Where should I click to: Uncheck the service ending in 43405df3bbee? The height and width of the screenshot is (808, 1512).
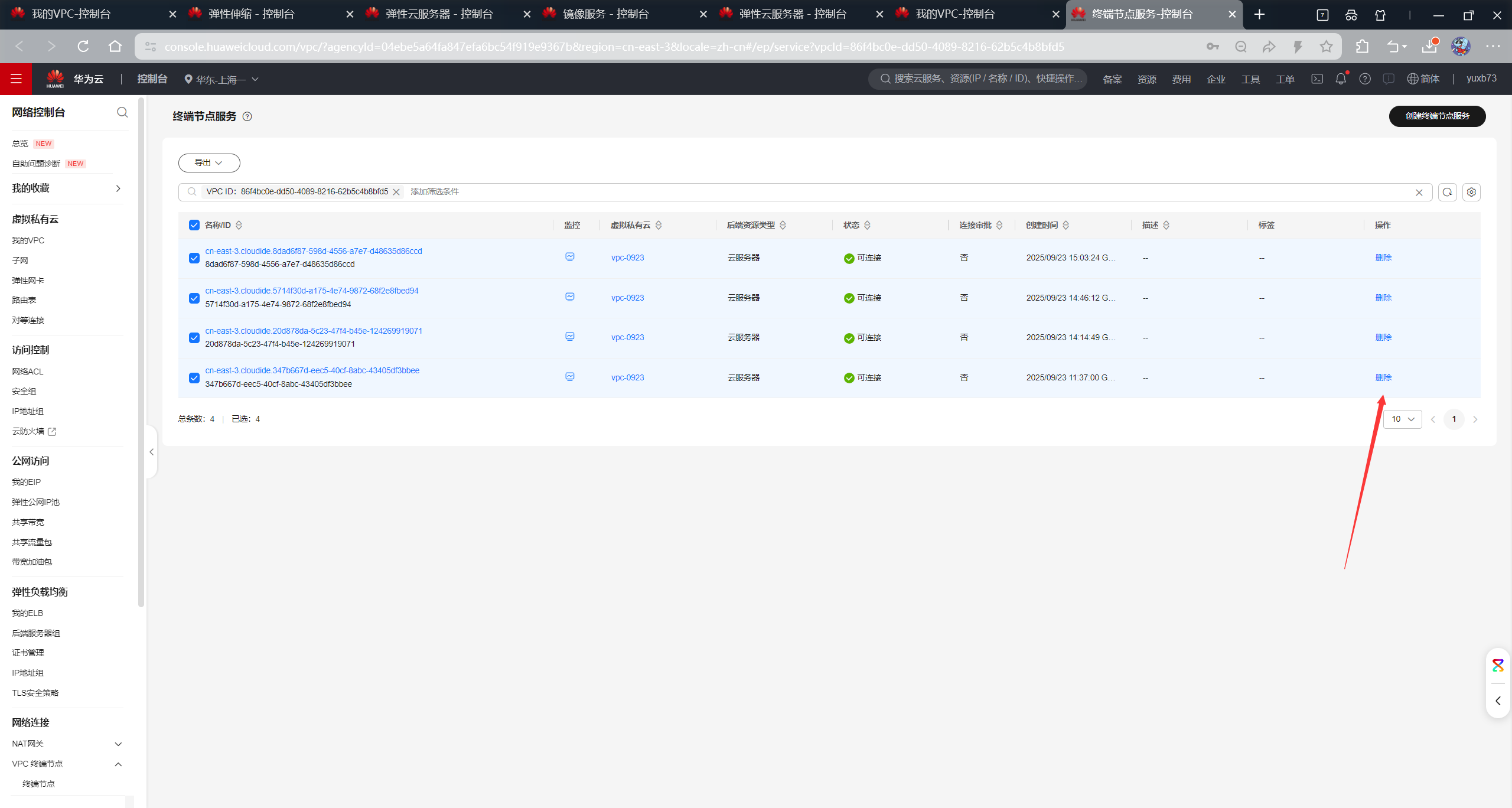(x=194, y=378)
